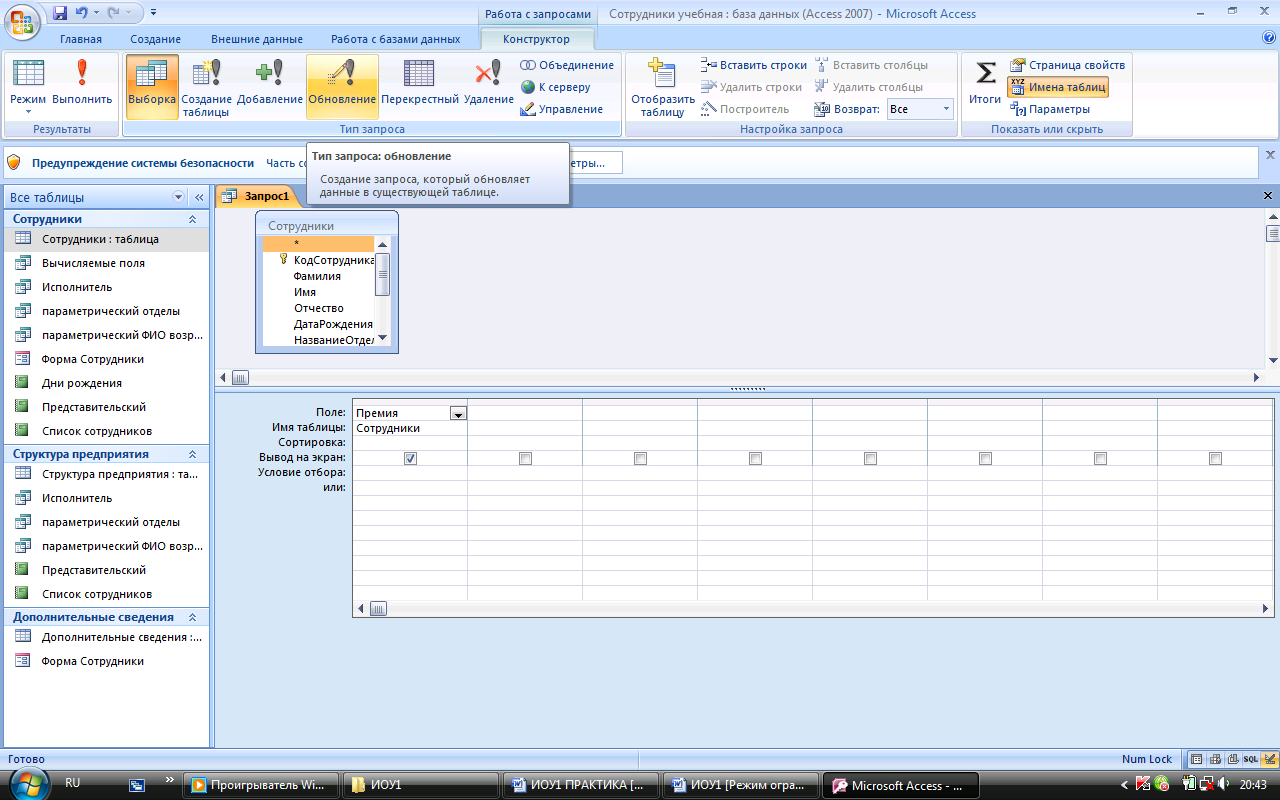
Task: Close the security warning message bar
Action: pos(1271,155)
